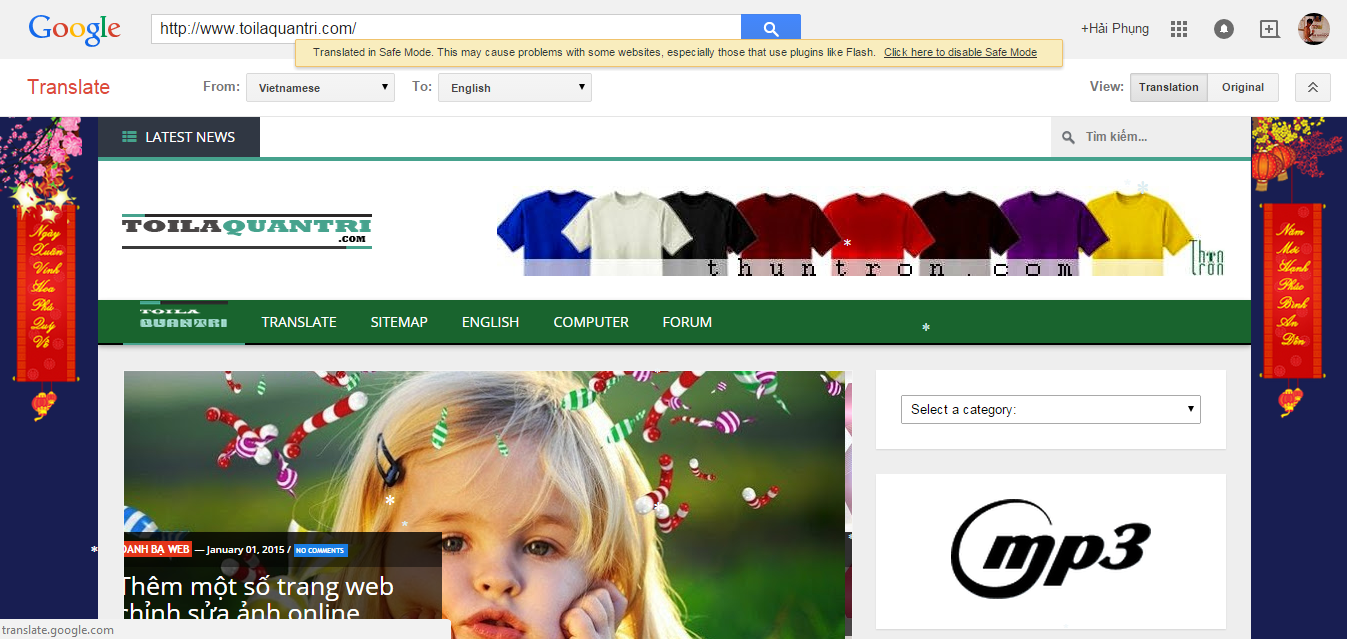Click the blue search magnifier button
Viewport: 1347px width, 639px height.
(x=771, y=29)
